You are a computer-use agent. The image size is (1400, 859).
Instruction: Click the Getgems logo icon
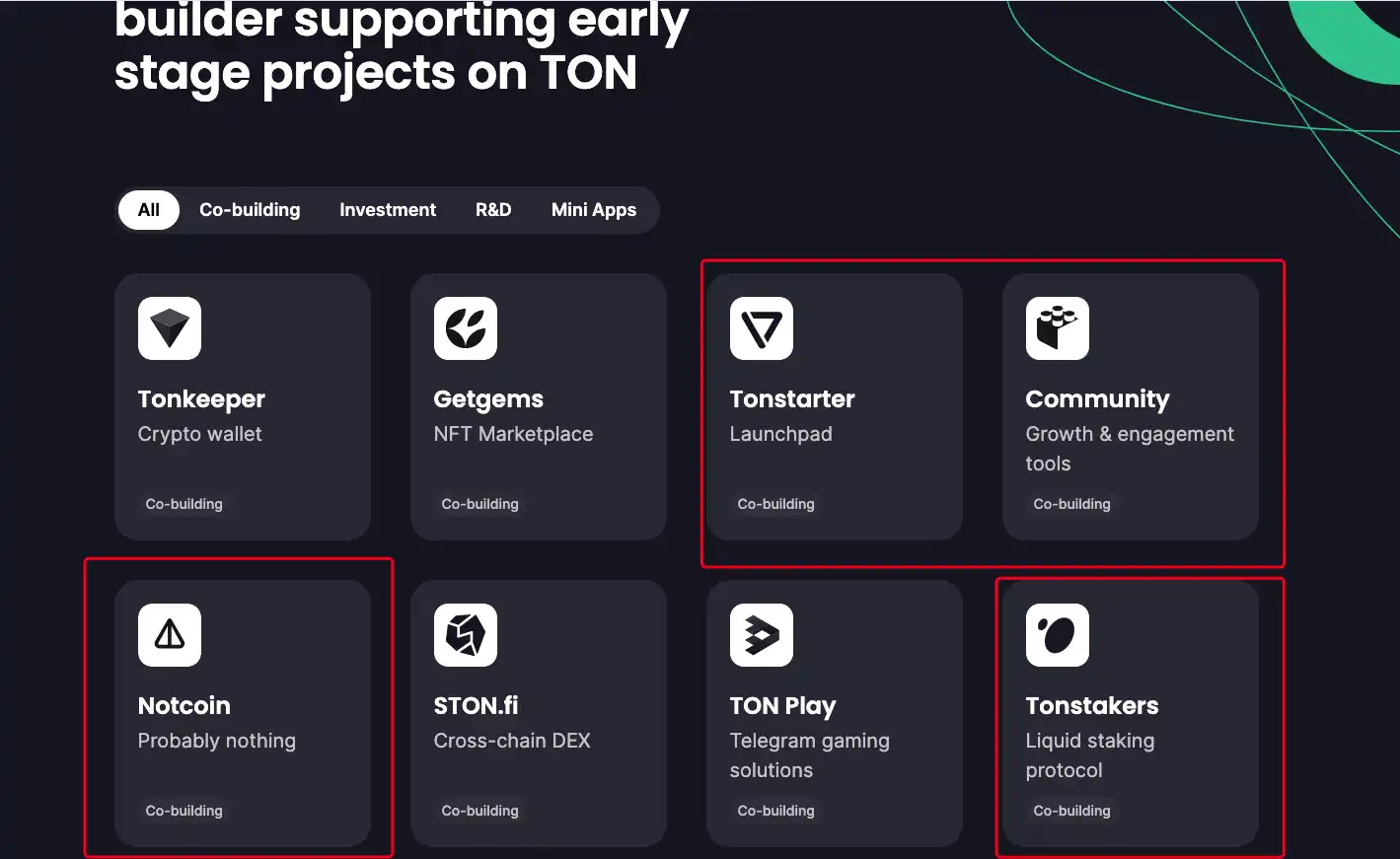point(466,328)
